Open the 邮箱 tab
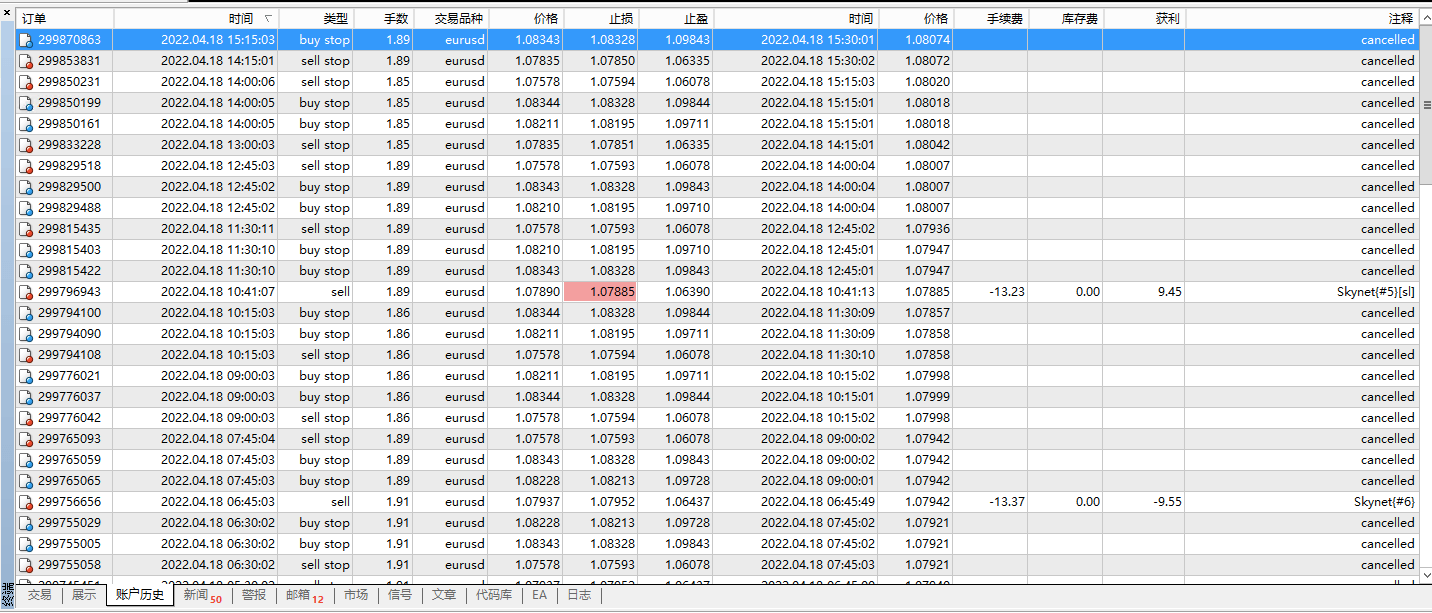 pyautogui.click(x=304, y=595)
